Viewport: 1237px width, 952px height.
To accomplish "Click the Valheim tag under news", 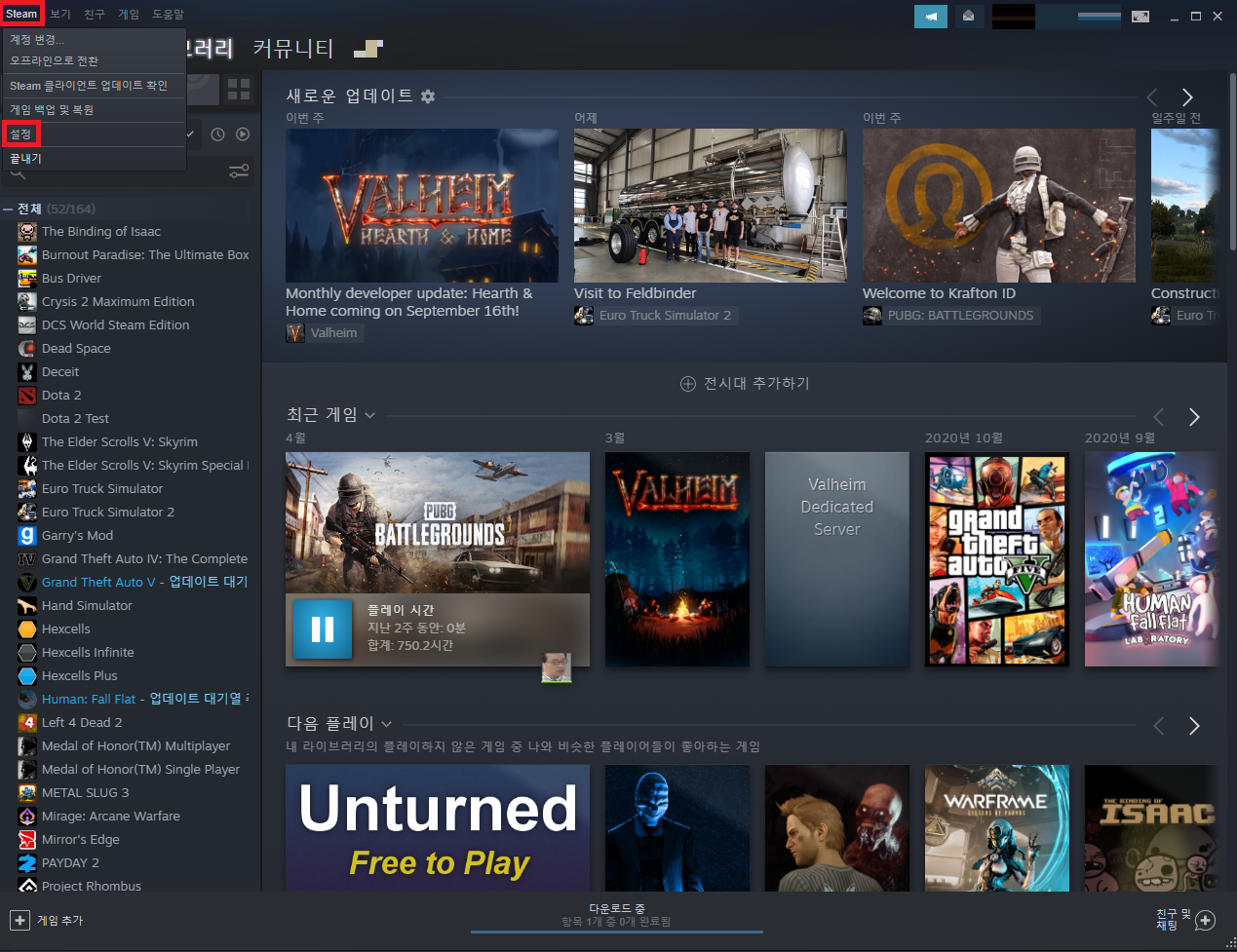I will coord(325,333).
